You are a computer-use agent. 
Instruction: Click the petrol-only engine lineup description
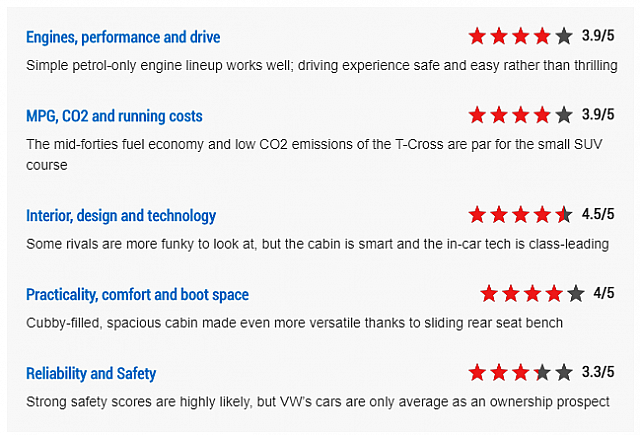[x=321, y=65]
